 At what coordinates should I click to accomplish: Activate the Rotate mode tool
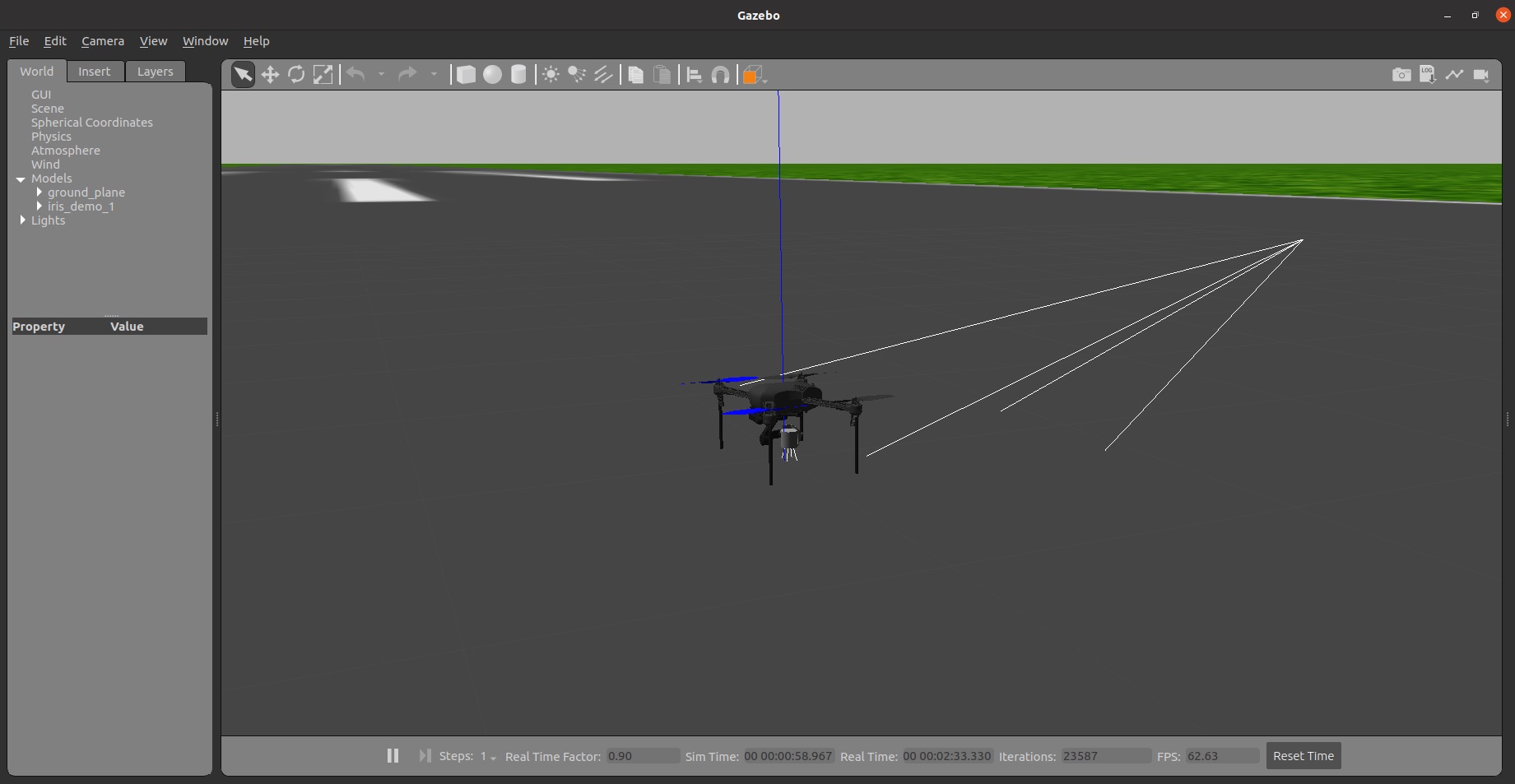[296, 75]
